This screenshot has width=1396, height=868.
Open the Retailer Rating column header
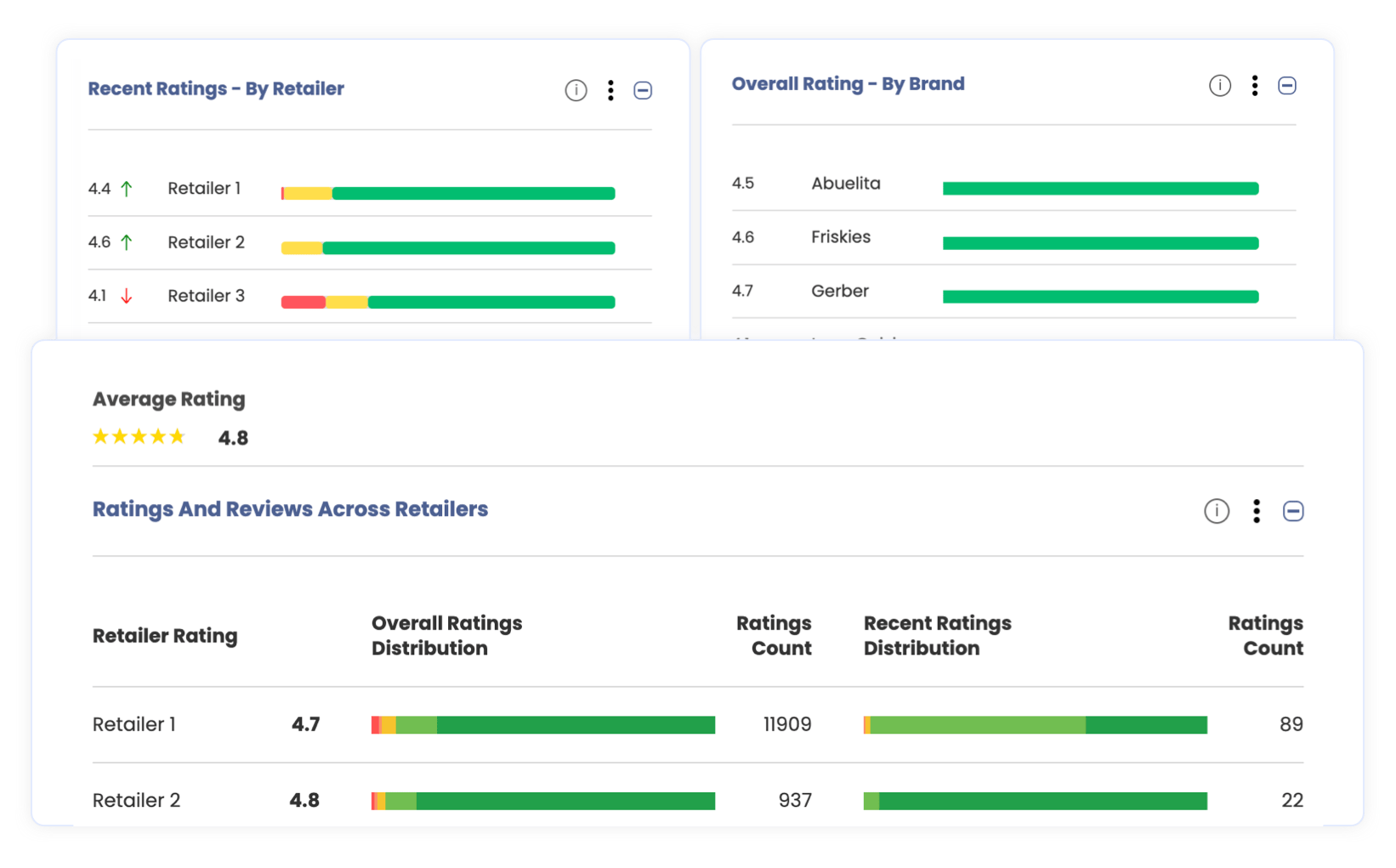point(164,635)
